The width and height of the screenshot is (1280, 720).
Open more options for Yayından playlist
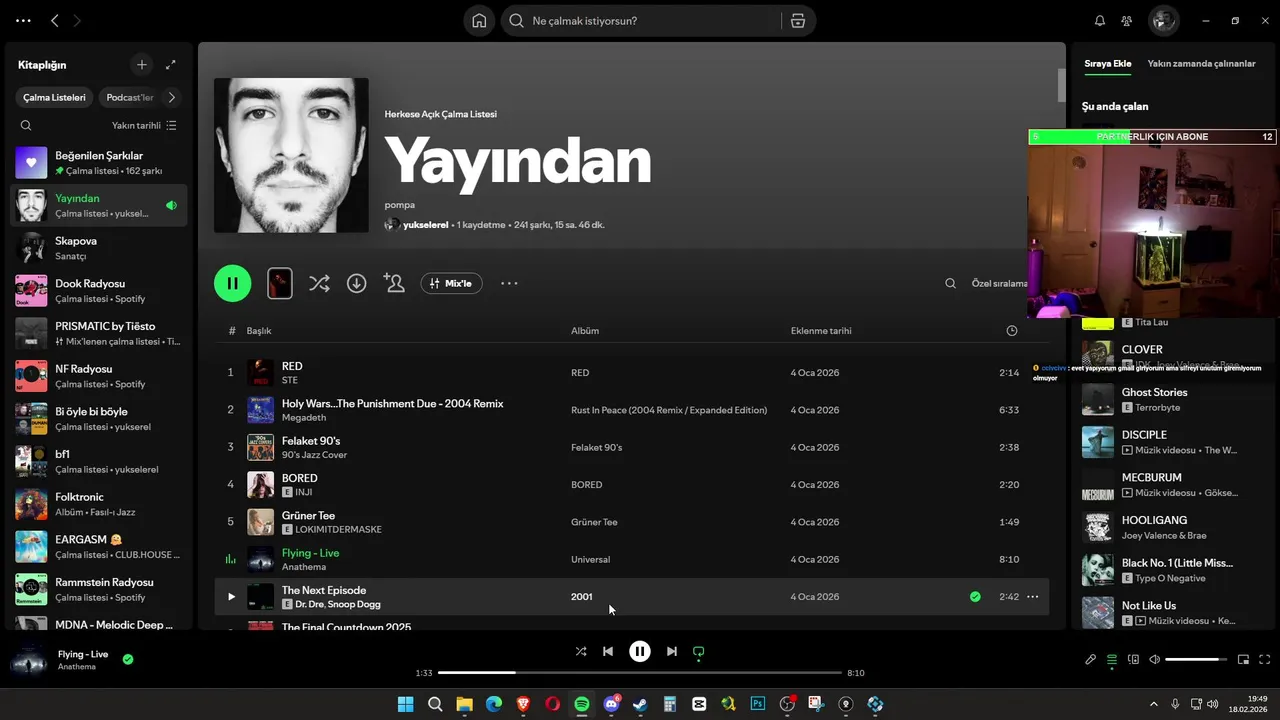[x=509, y=283]
